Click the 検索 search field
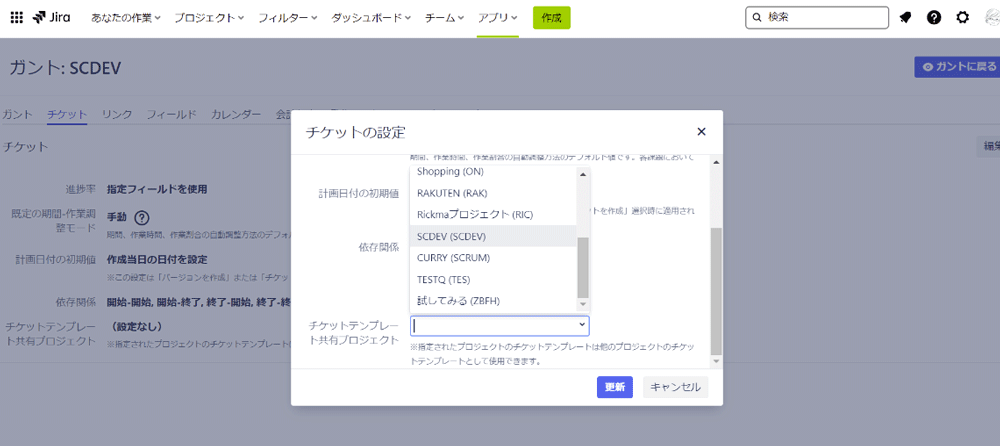The height and width of the screenshot is (446, 1000). pos(817,18)
